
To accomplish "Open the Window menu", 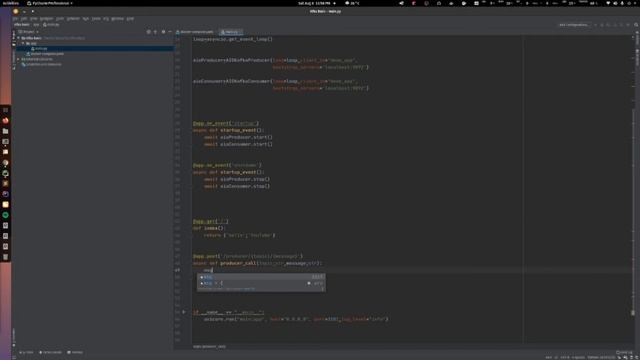I will pos(118,18).
